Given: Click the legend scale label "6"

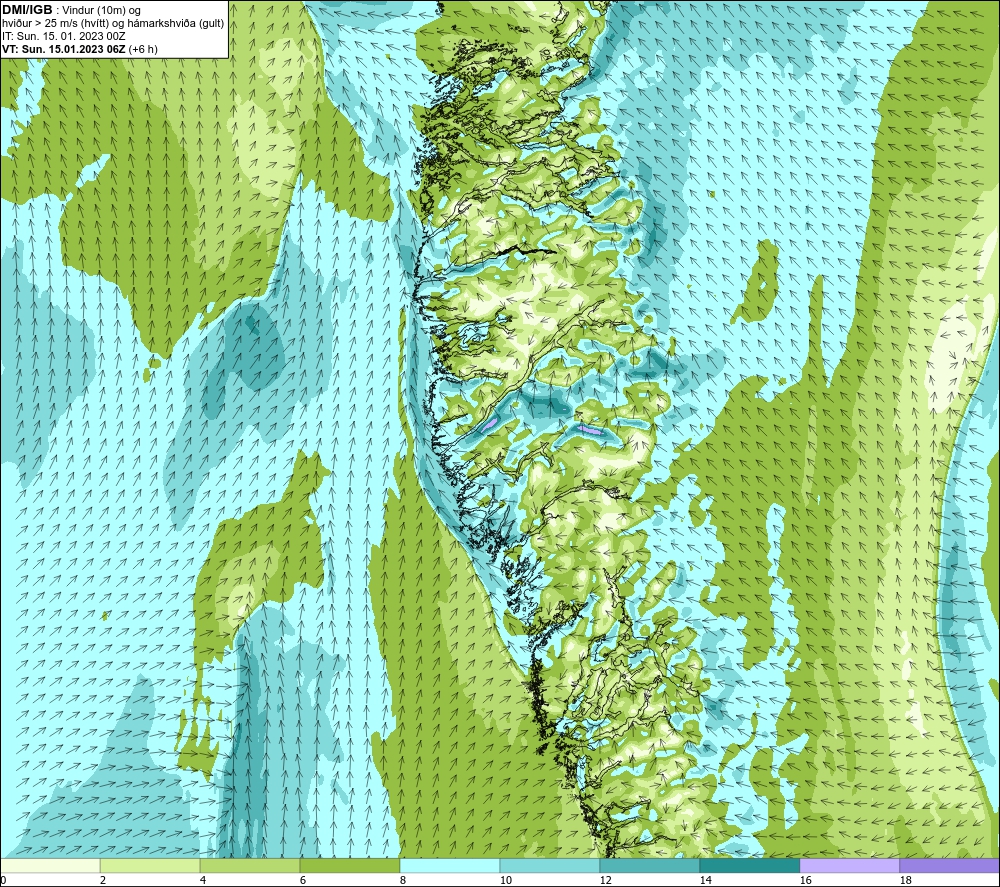Looking at the screenshot, I should pos(302,881).
